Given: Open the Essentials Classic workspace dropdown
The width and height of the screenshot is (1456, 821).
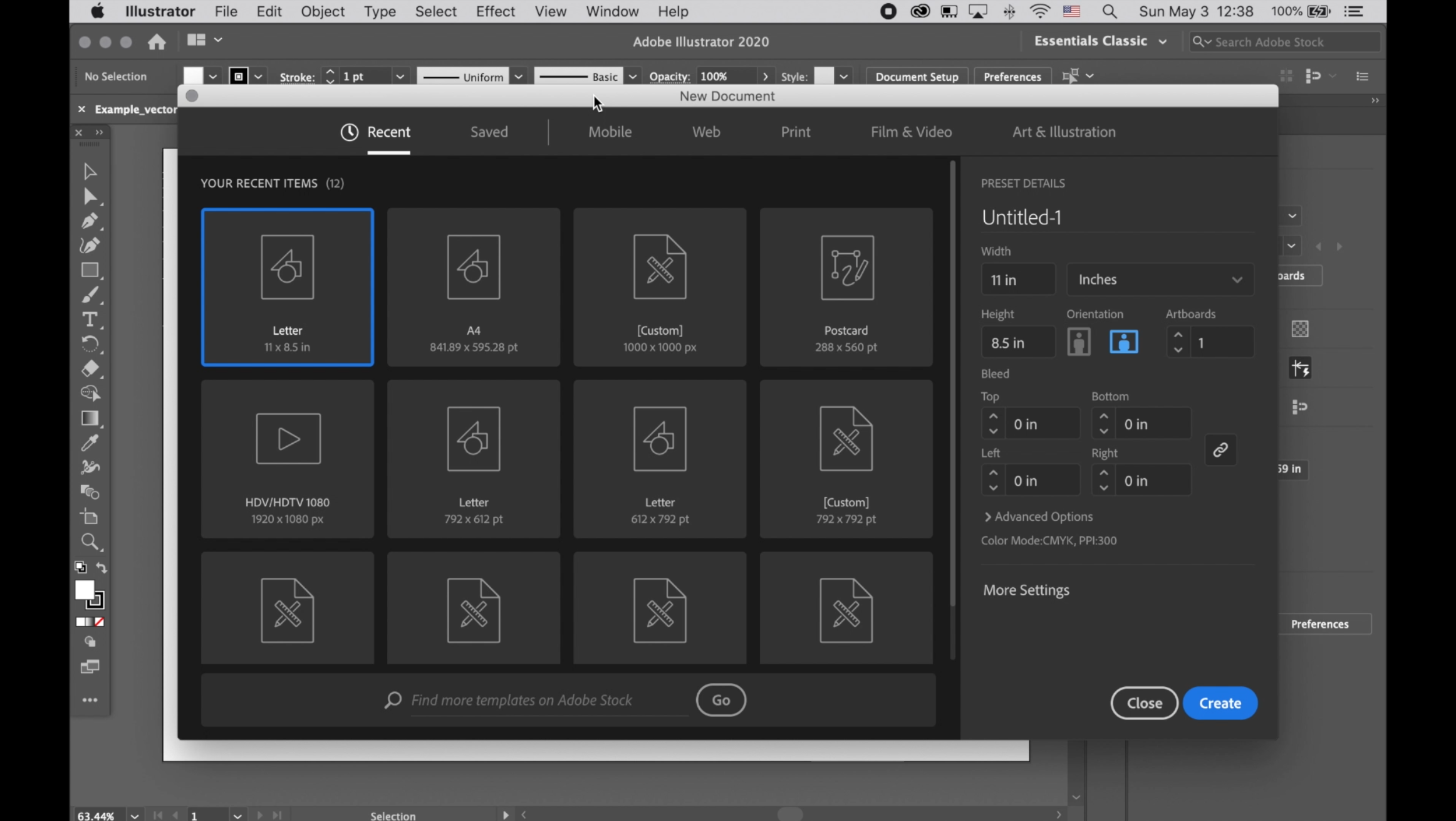Looking at the screenshot, I should 1100,41.
